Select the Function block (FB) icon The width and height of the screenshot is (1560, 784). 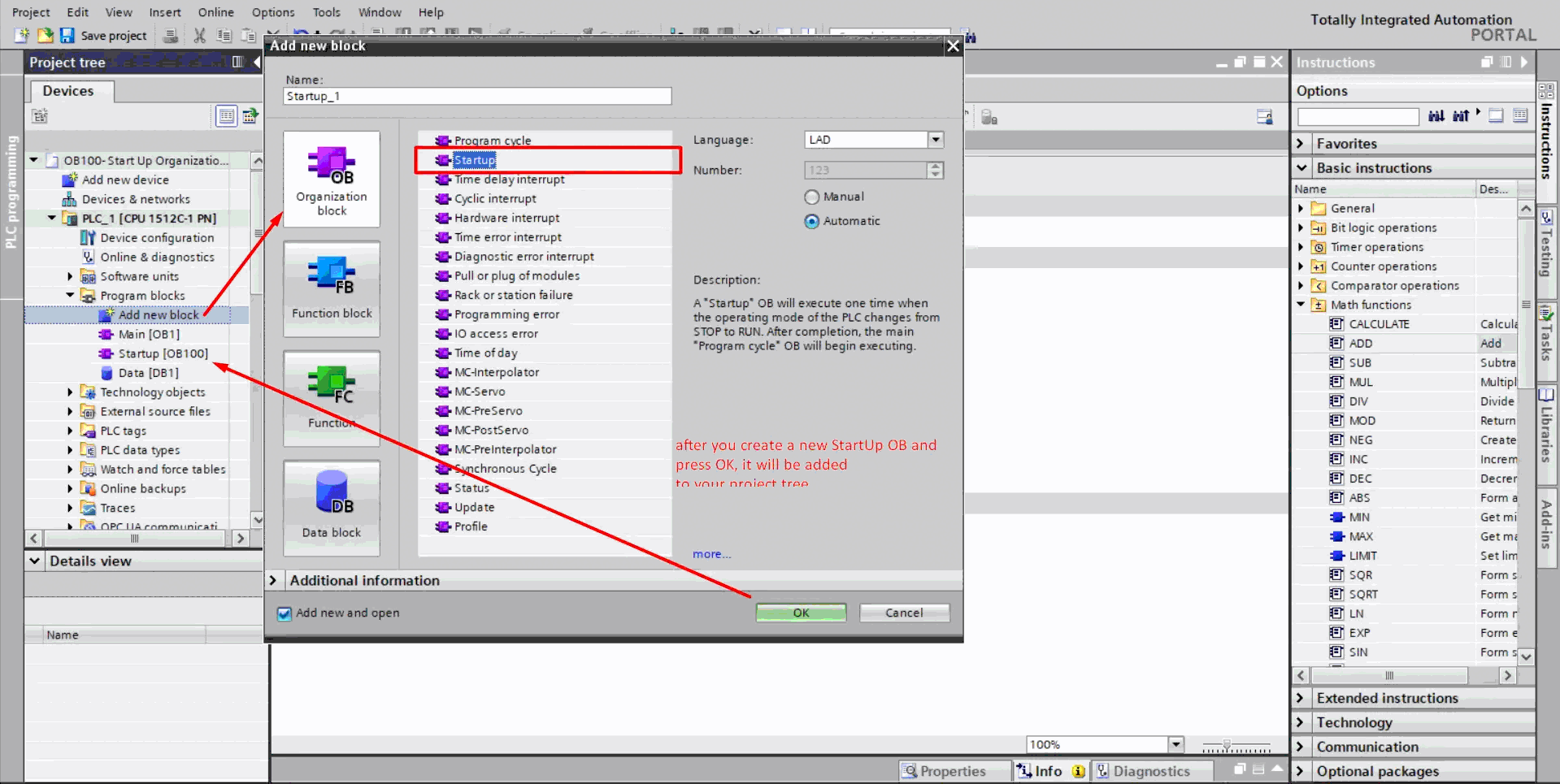(x=332, y=288)
